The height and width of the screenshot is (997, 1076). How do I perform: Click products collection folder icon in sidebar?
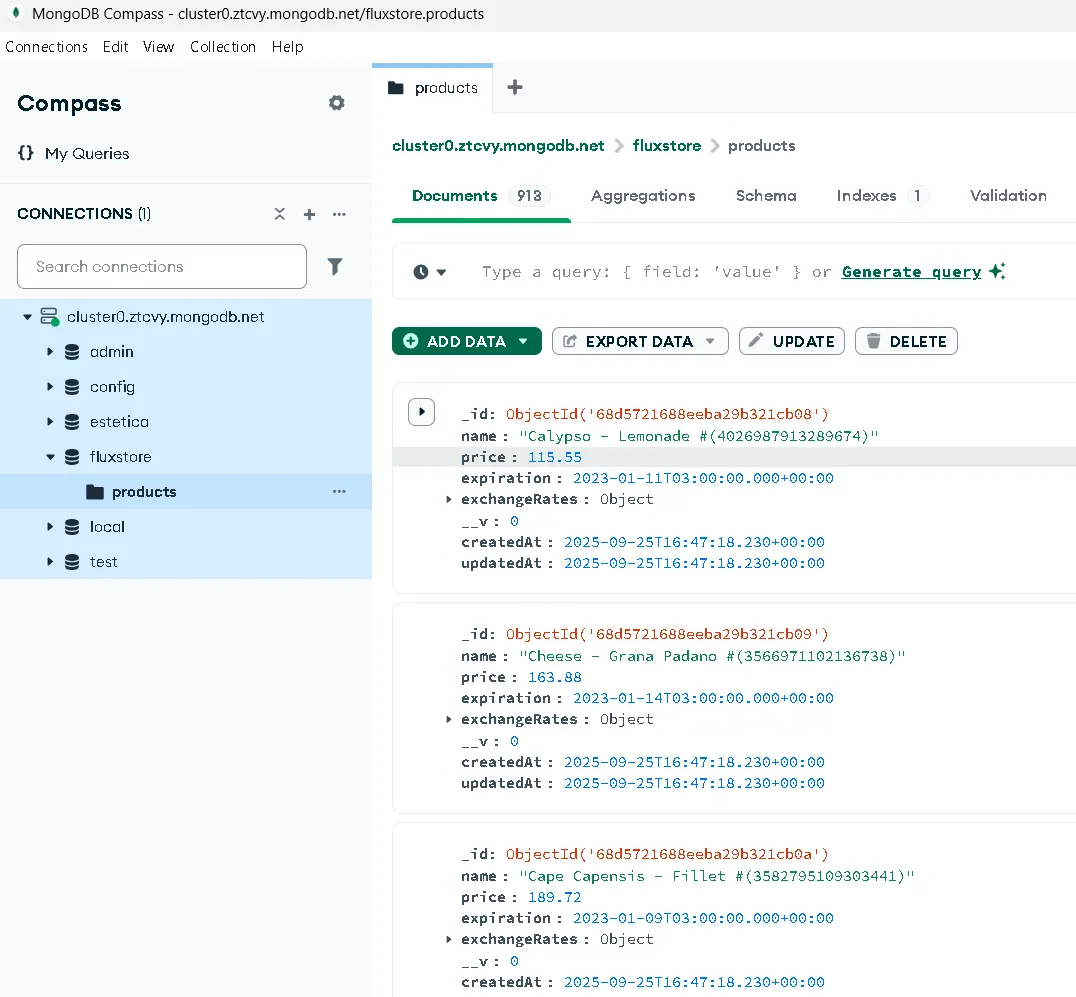(95, 492)
